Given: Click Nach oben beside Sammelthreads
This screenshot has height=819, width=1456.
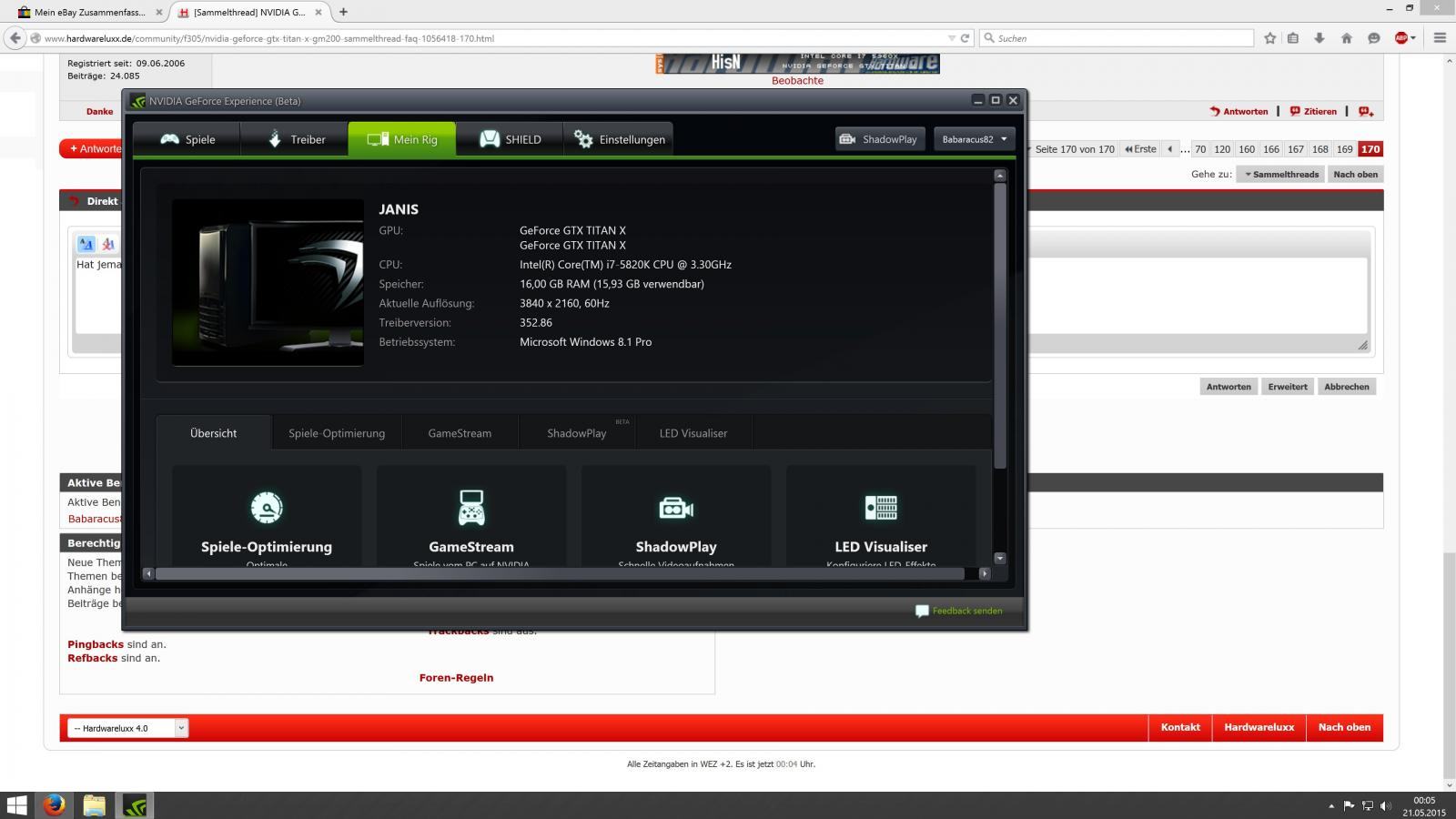Looking at the screenshot, I should pyautogui.click(x=1355, y=174).
